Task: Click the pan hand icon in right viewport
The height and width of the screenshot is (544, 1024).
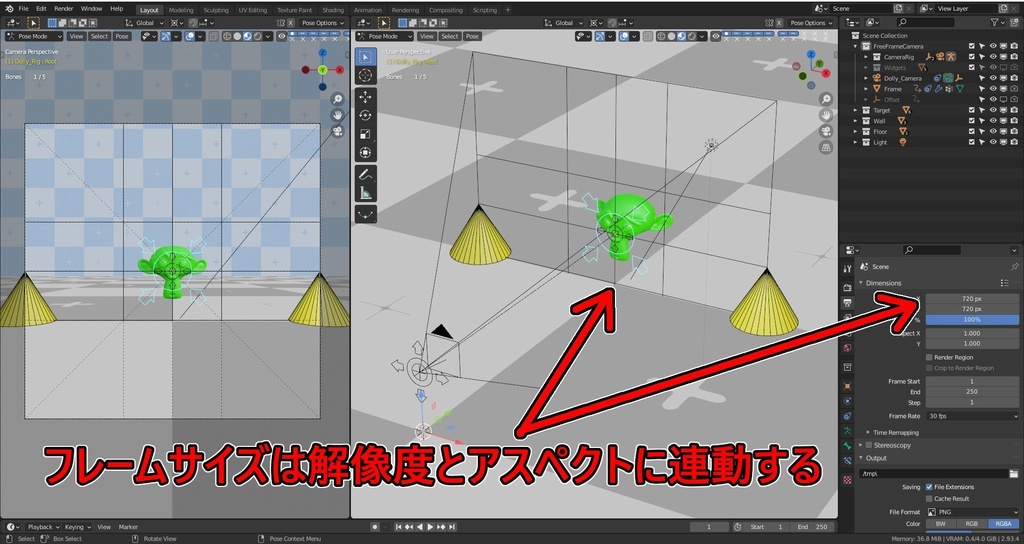Action: pyautogui.click(x=826, y=115)
